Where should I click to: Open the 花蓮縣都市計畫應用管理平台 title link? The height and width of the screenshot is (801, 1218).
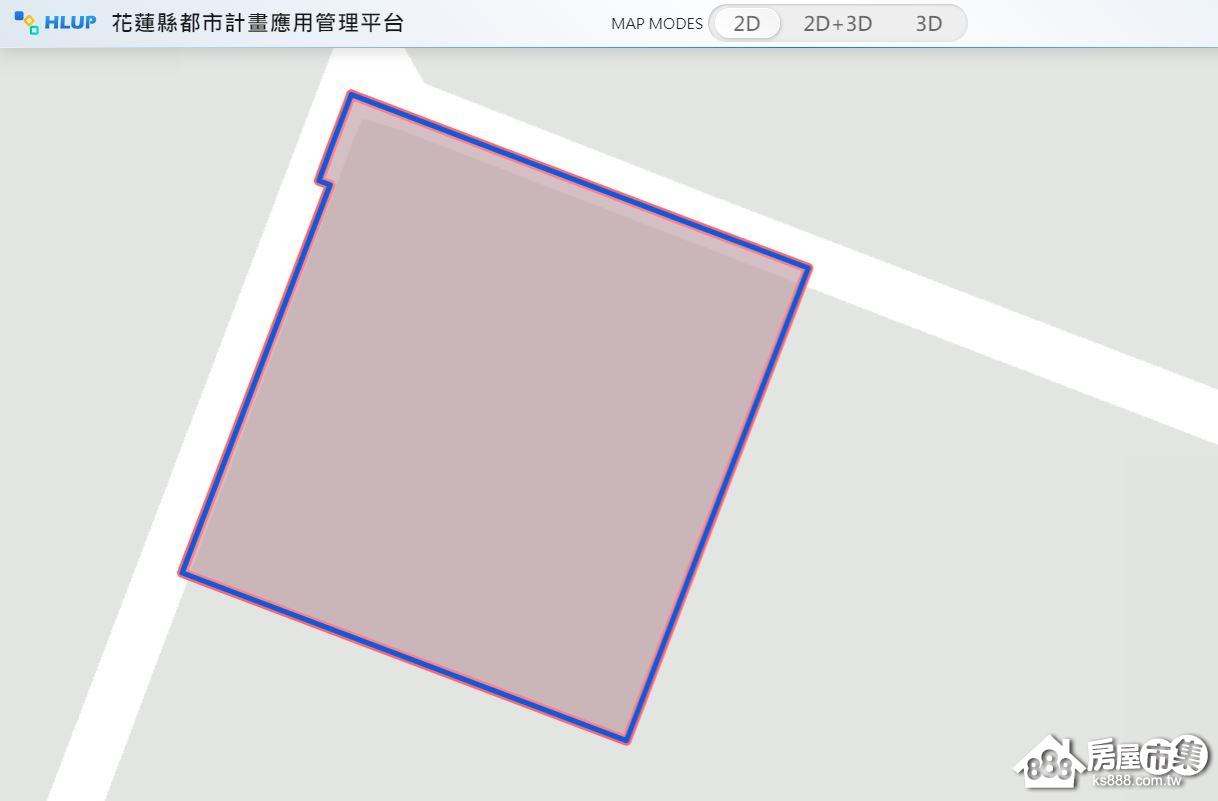258,23
